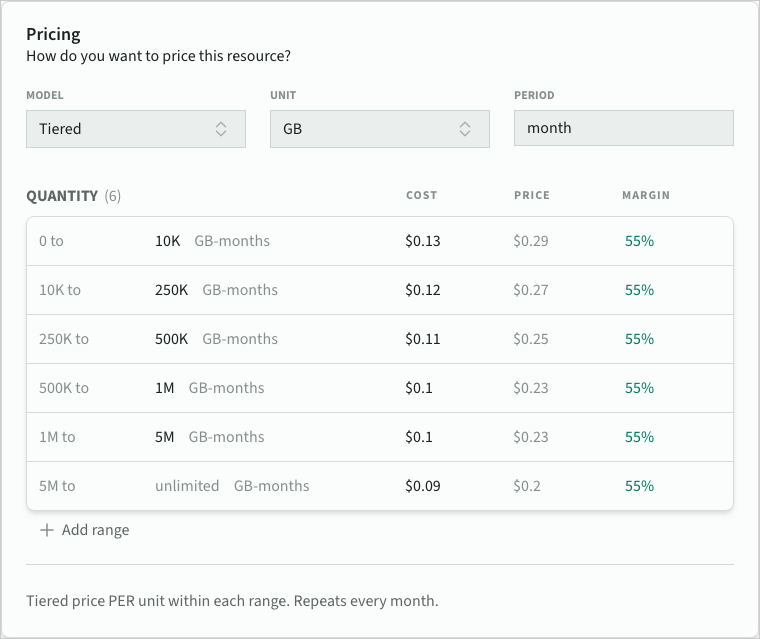Change the 500K tier upper limit
Image resolution: width=760 pixels, height=639 pixels.
(171, 339)
